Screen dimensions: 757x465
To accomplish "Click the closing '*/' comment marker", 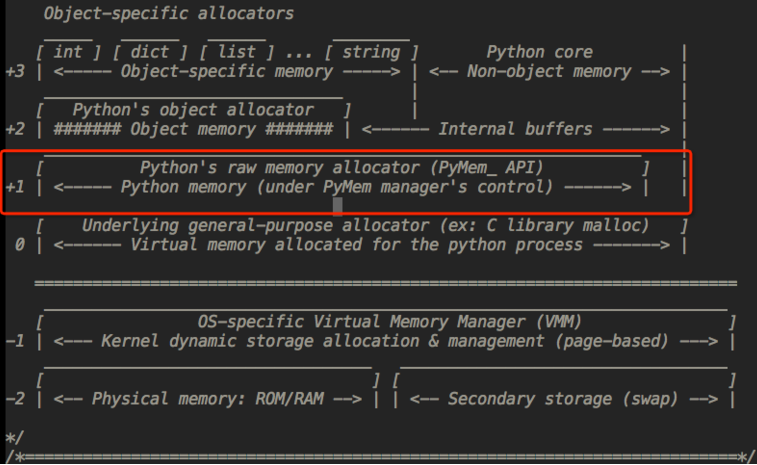I will (x=14, y=438).
